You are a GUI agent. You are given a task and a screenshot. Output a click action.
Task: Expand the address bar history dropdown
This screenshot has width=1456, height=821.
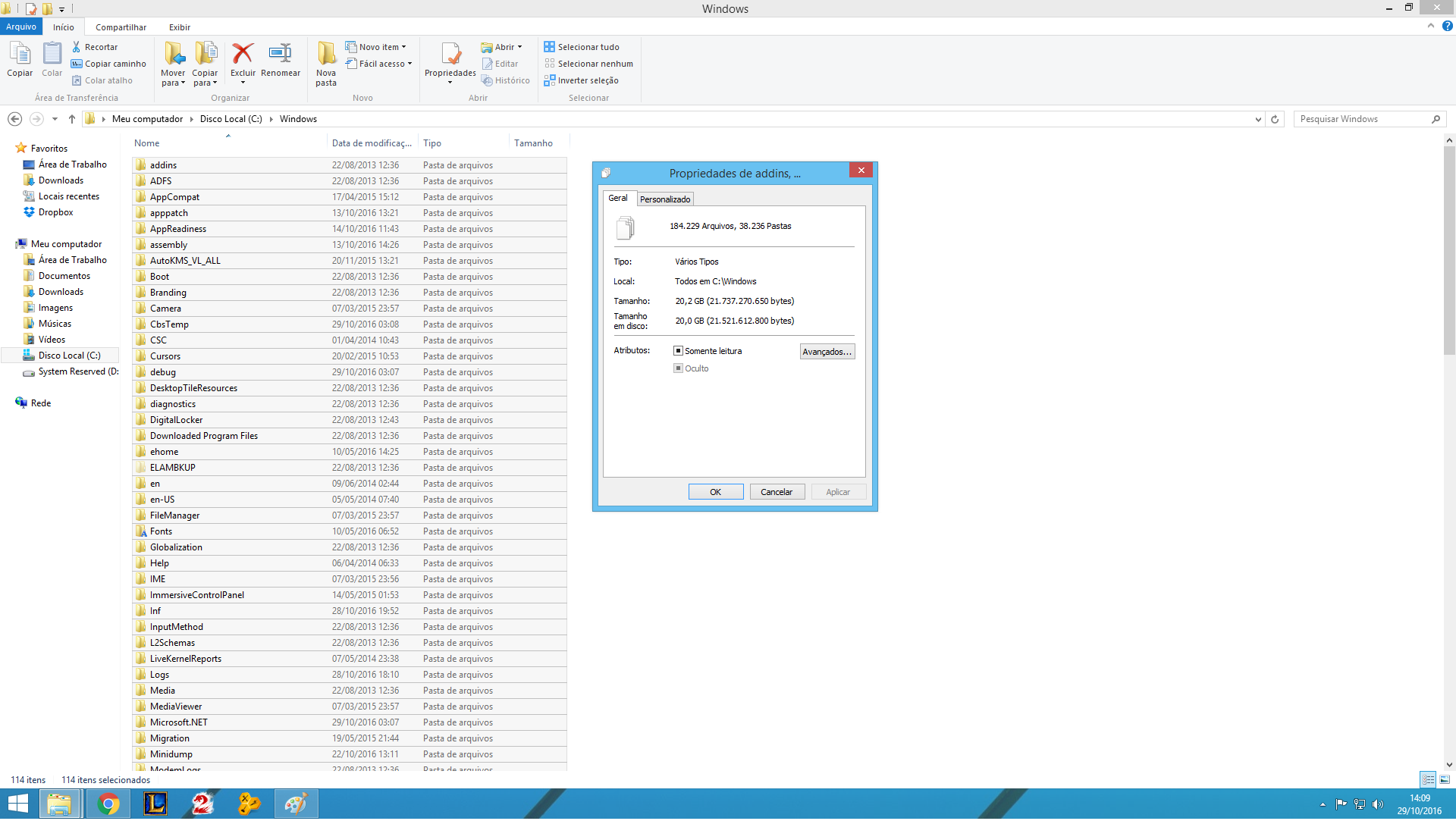click(x=1258, y=119)
